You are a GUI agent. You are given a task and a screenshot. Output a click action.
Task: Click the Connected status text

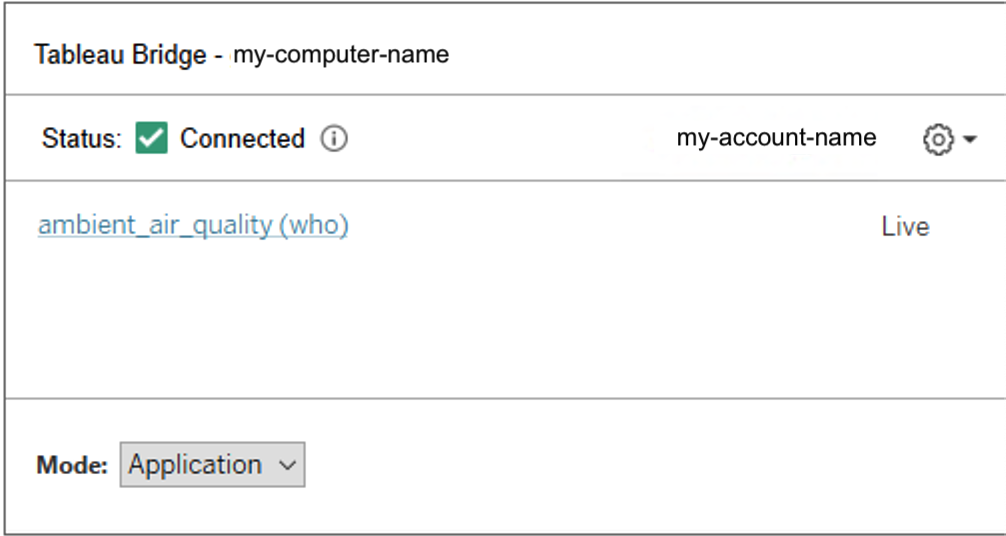[x=243, y=139]
